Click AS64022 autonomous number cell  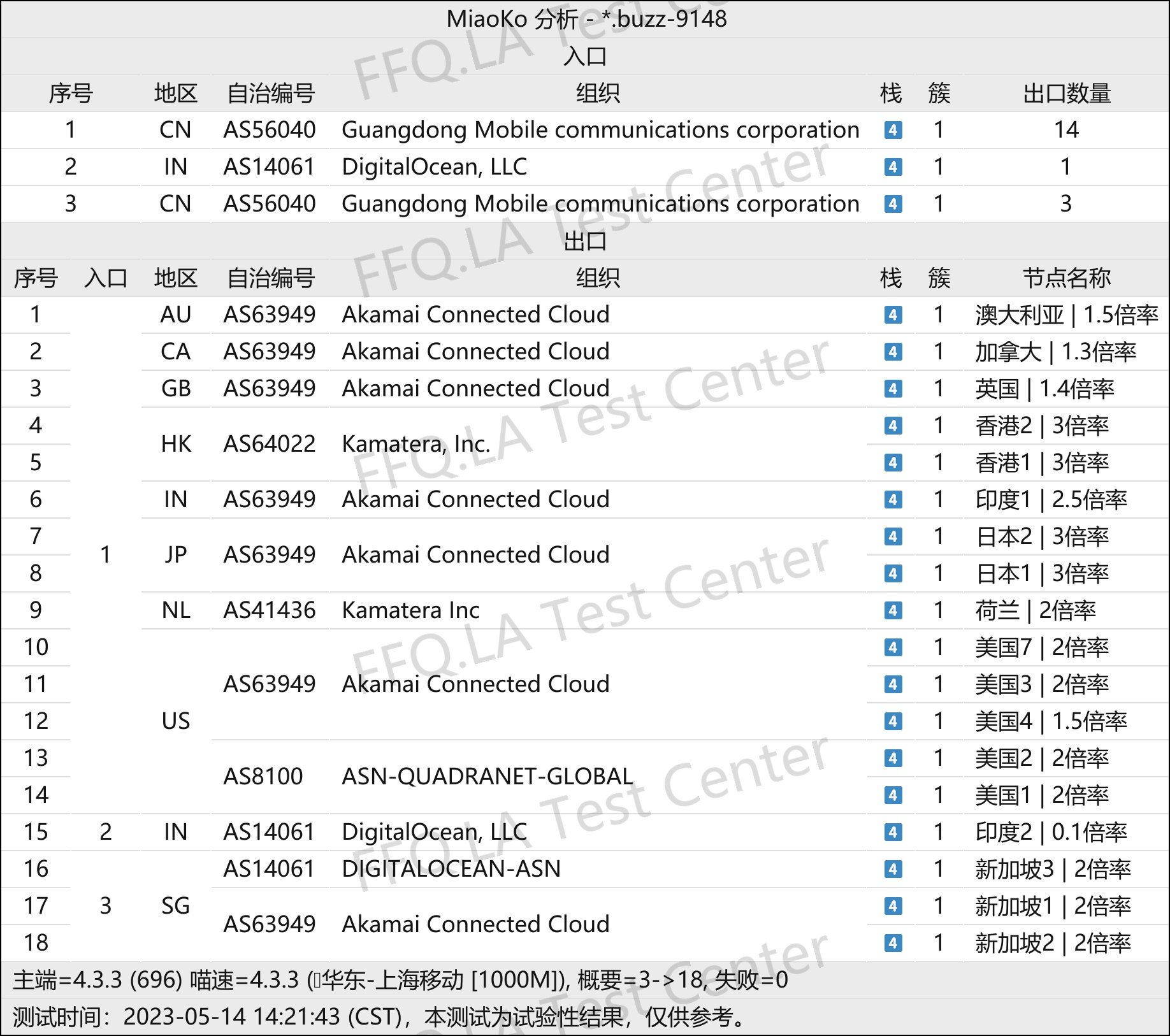click(269, 444)
